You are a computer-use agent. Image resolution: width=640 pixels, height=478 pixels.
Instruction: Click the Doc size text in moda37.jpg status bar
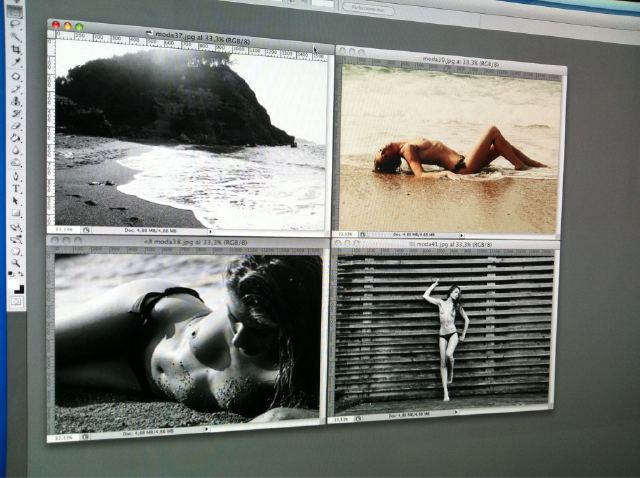coord(149,231)
